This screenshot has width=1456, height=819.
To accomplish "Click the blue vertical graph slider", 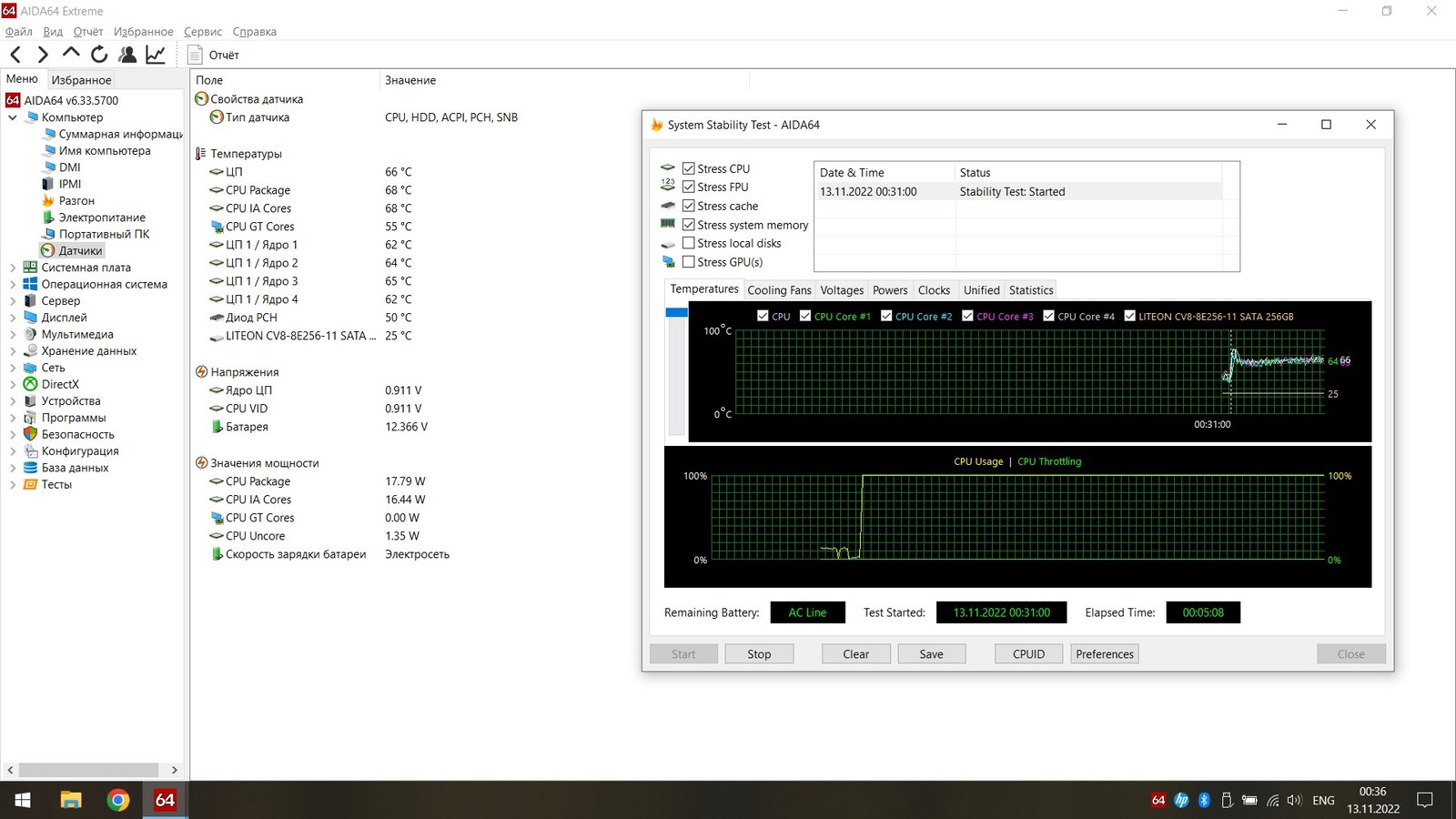I will (x=676, y=313).
